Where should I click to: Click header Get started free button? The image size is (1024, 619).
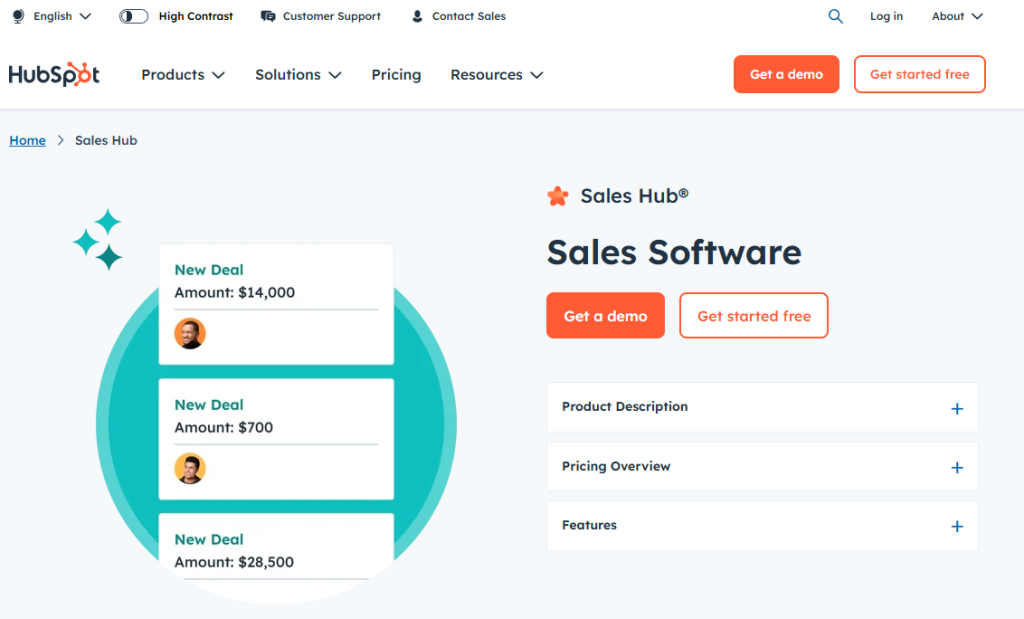tap(920, 74)
